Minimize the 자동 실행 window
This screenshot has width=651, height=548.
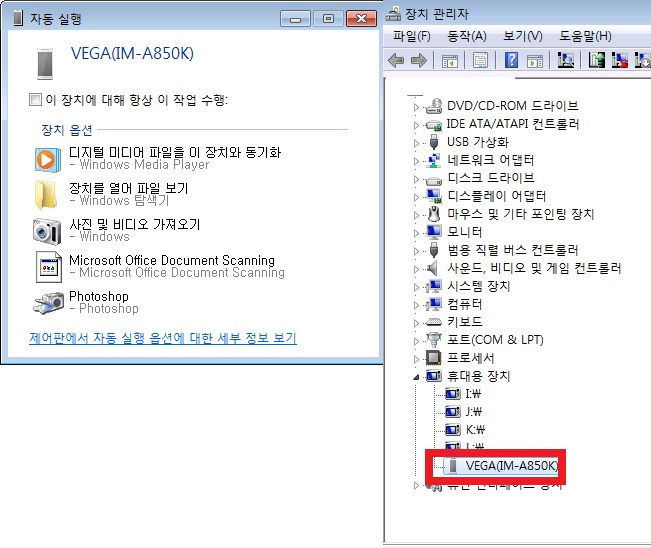tap(295, 19)
